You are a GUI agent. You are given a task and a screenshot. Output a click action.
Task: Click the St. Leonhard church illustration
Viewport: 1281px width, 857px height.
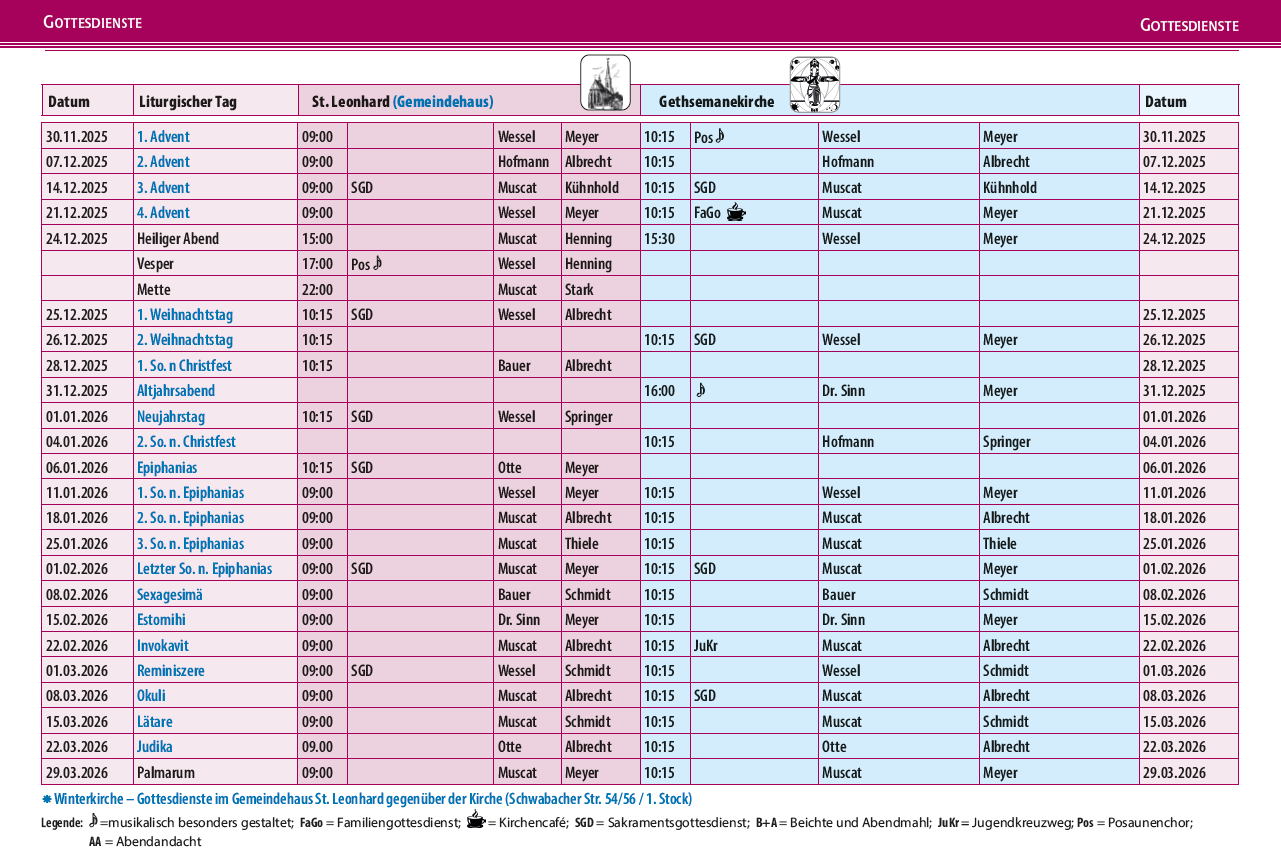(605, 83)
